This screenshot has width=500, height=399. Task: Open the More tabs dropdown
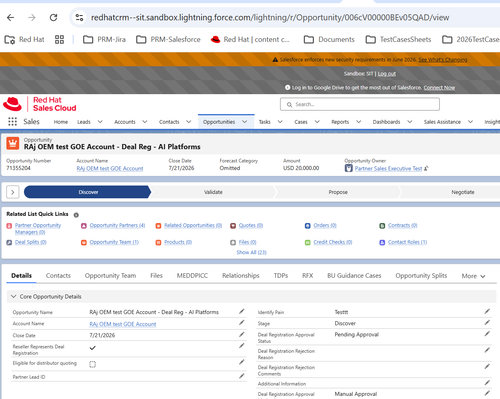pyautogui.click(x=473, y=276)
